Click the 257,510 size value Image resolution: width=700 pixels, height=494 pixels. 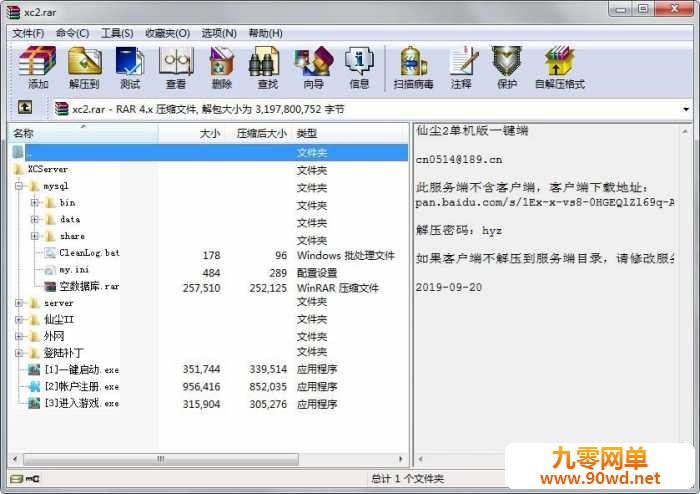[201, 288]
